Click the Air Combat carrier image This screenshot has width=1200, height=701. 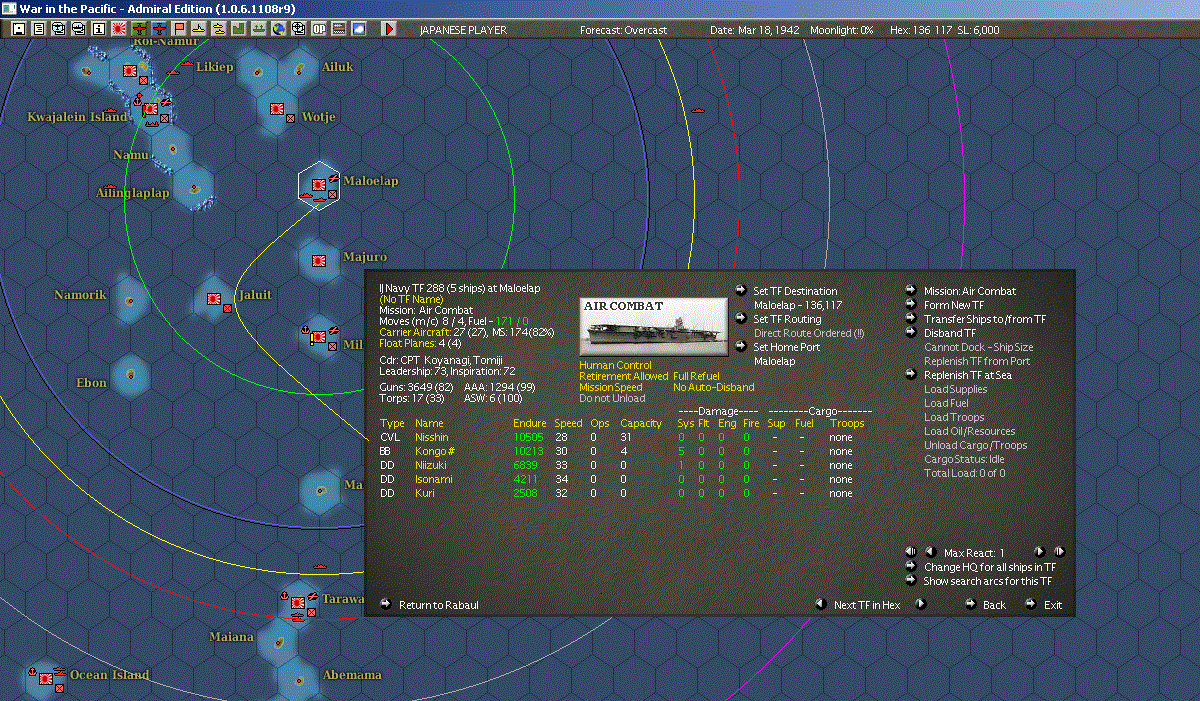tap(654, 326)
